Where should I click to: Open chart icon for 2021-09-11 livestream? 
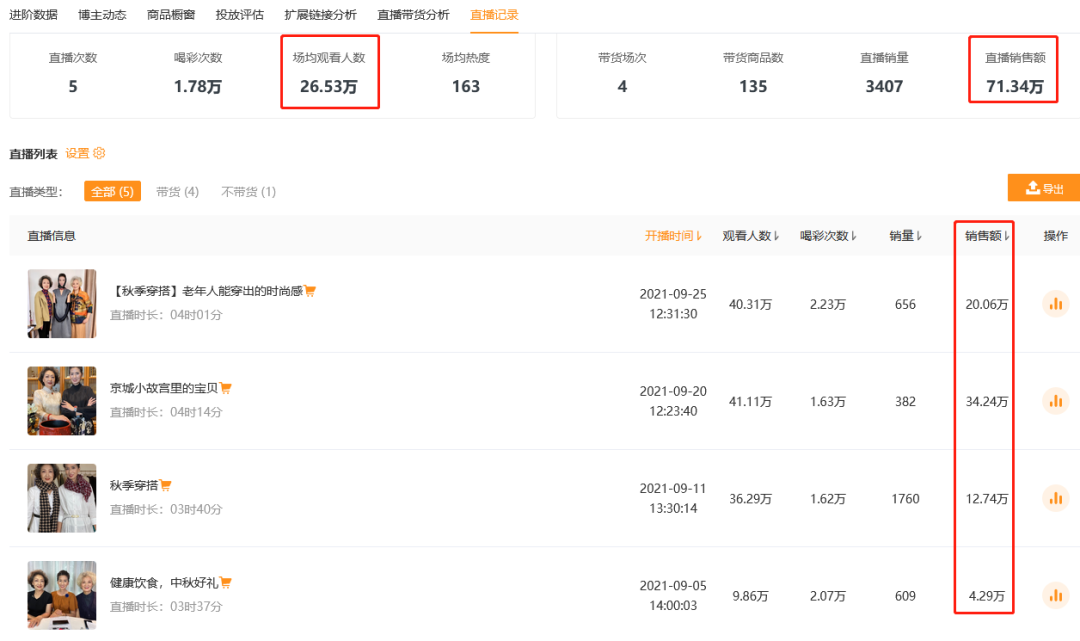click(x=1055, y=498)
